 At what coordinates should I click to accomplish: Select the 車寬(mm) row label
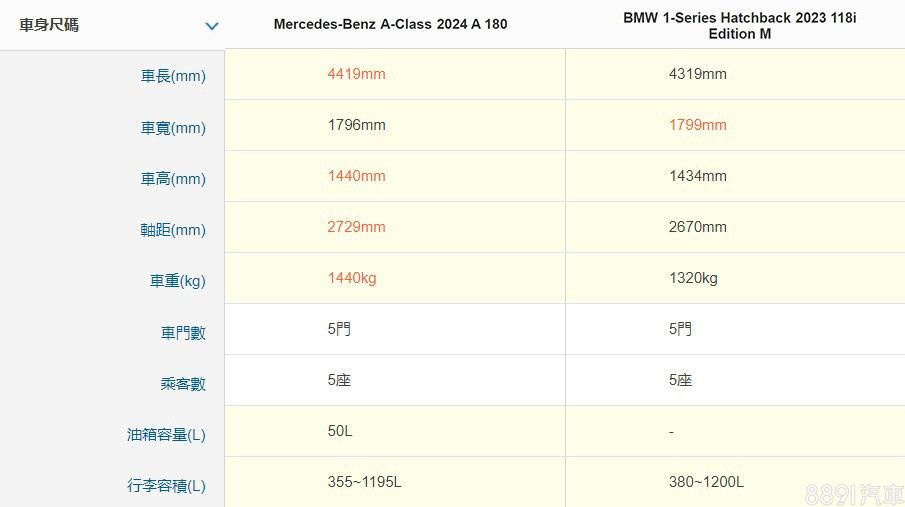(x=173, y=127)
